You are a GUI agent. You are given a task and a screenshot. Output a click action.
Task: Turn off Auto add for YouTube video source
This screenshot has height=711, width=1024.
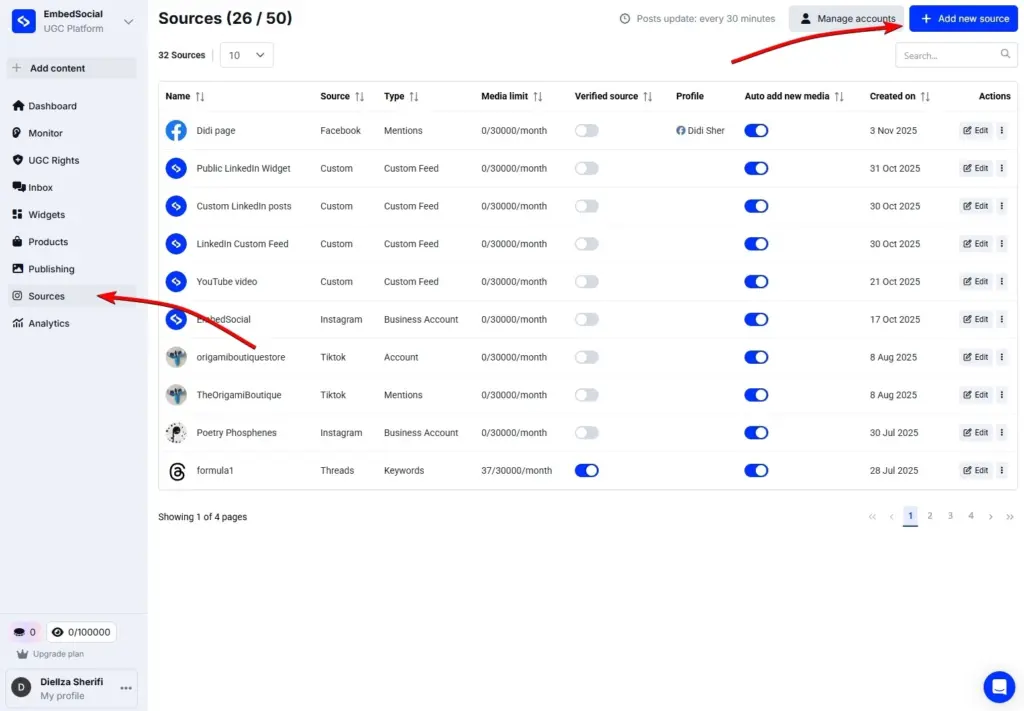point(756,281)
